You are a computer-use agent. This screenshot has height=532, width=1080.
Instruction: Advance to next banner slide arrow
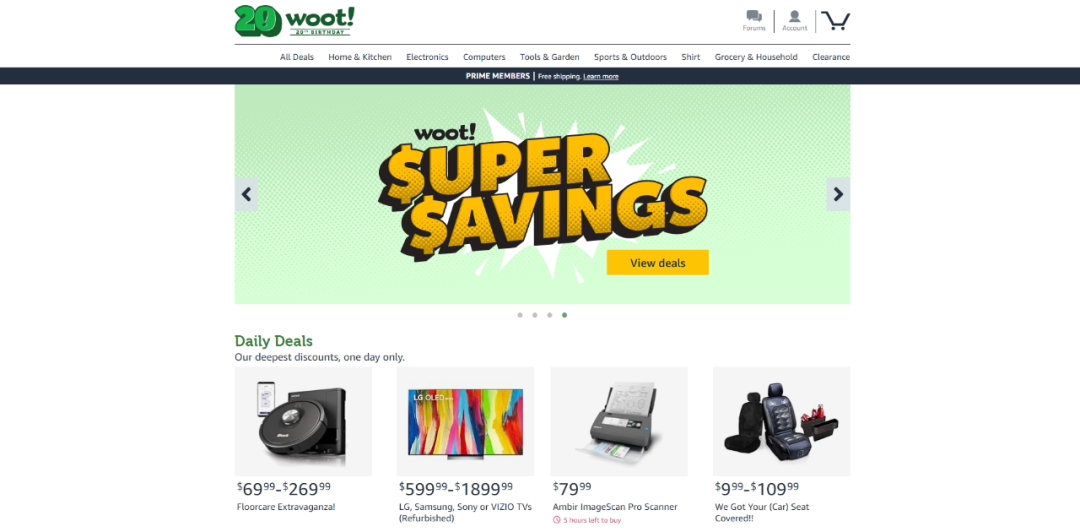838,194
